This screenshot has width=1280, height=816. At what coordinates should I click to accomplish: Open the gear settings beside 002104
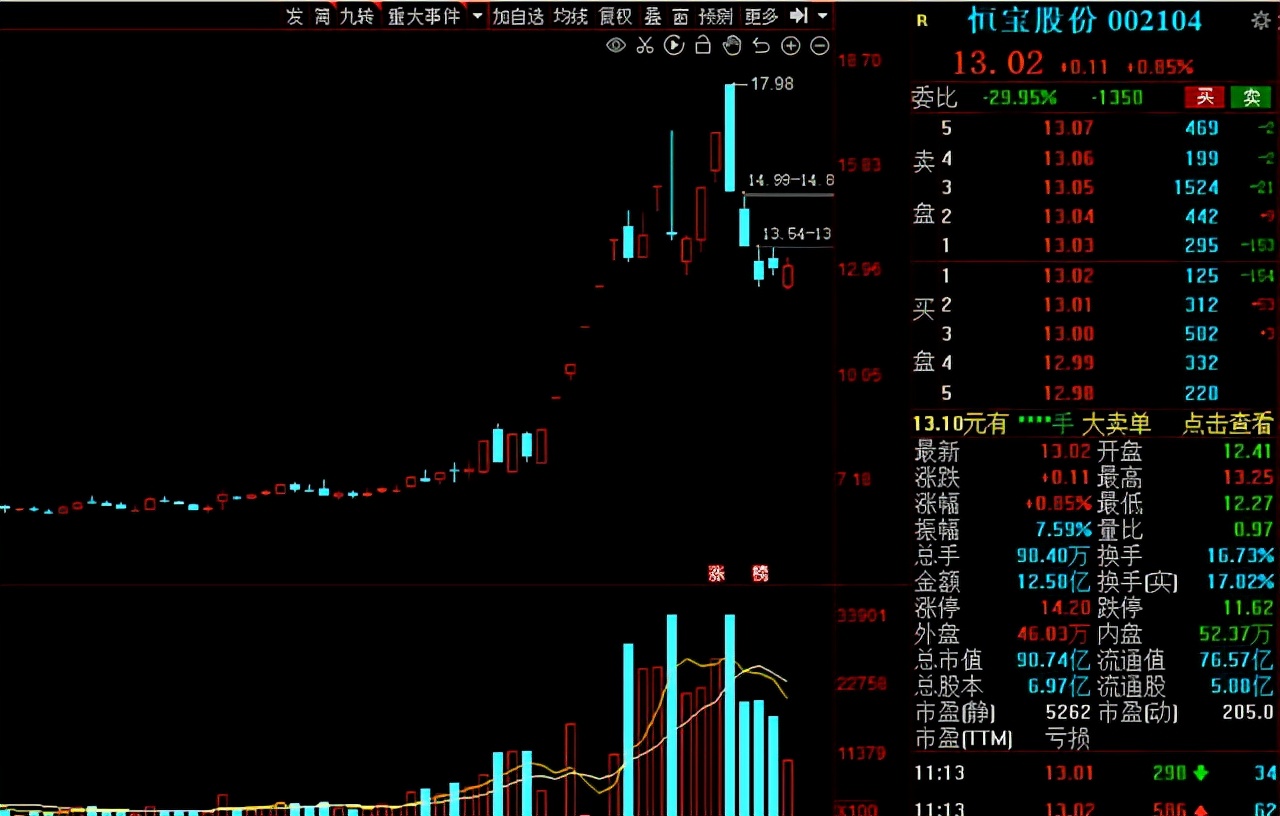tap(1260, 20)
